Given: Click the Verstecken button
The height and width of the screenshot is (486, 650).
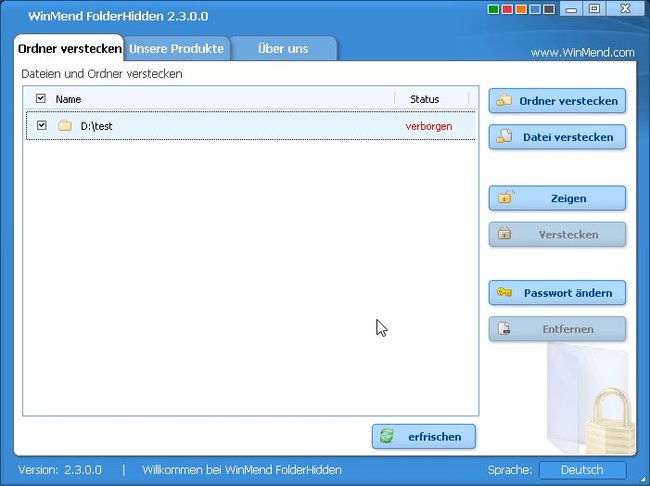Looking at the screenshot, I should pos(557,234).
